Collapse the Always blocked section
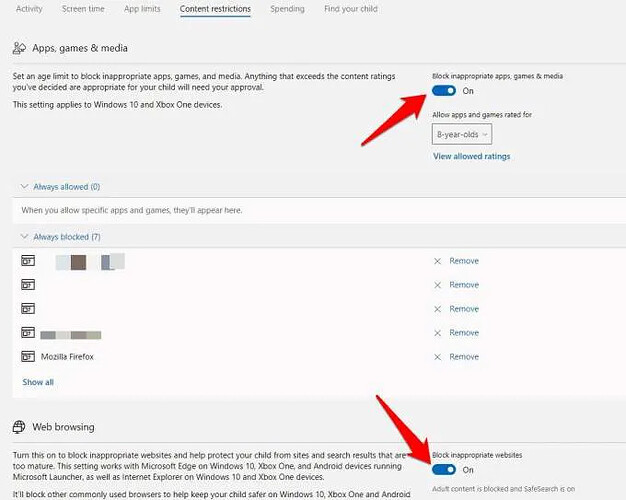 pos(26,236)
